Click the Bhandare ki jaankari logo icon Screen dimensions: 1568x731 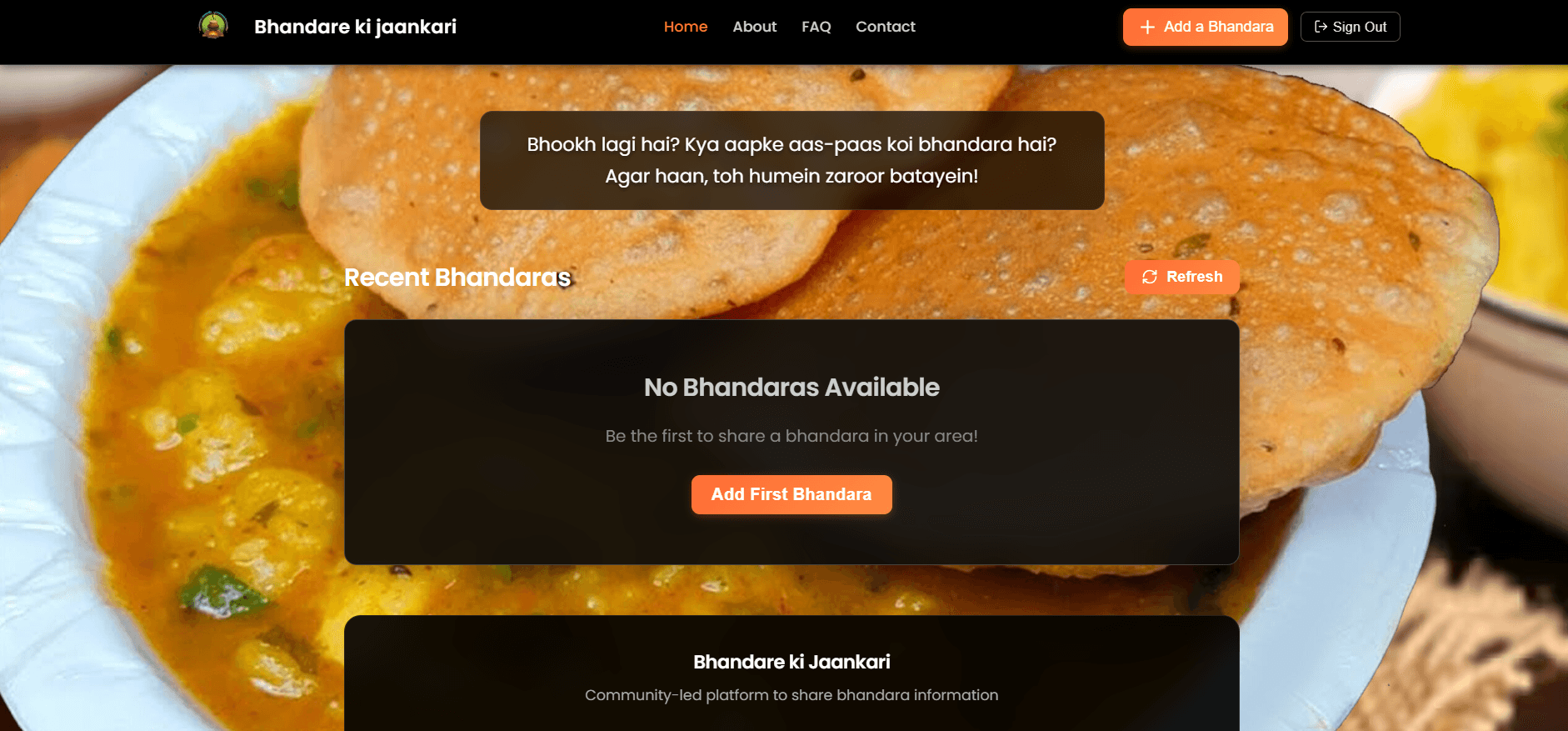pos(213,26)
